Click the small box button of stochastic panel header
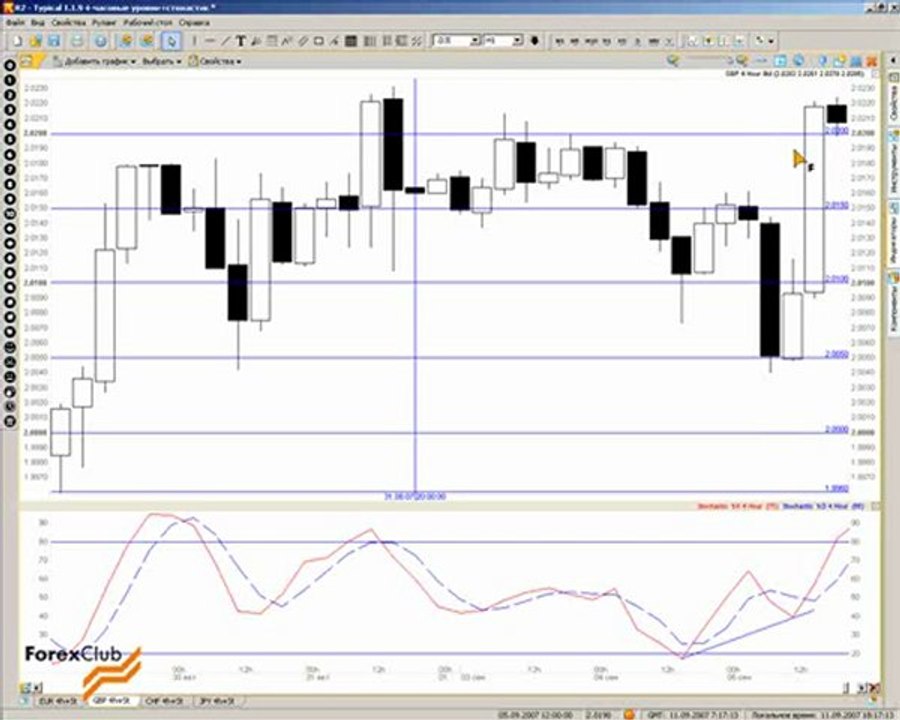The width and height of the screenshot is (900, 720). click(x=875, y=506)
